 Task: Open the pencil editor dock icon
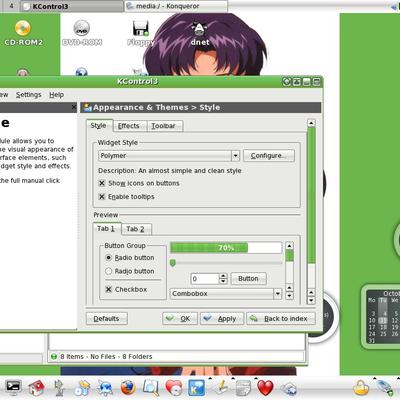pos(221,388)
